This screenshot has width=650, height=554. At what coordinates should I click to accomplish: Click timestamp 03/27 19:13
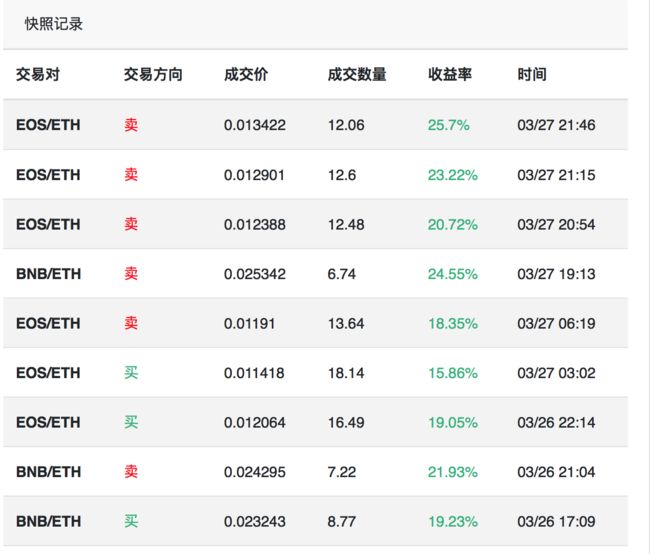click(556, 274)
